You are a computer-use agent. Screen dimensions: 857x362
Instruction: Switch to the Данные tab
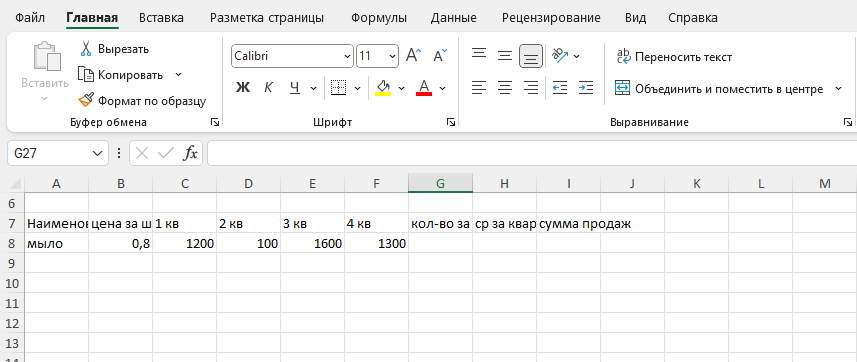pos(453,18)
